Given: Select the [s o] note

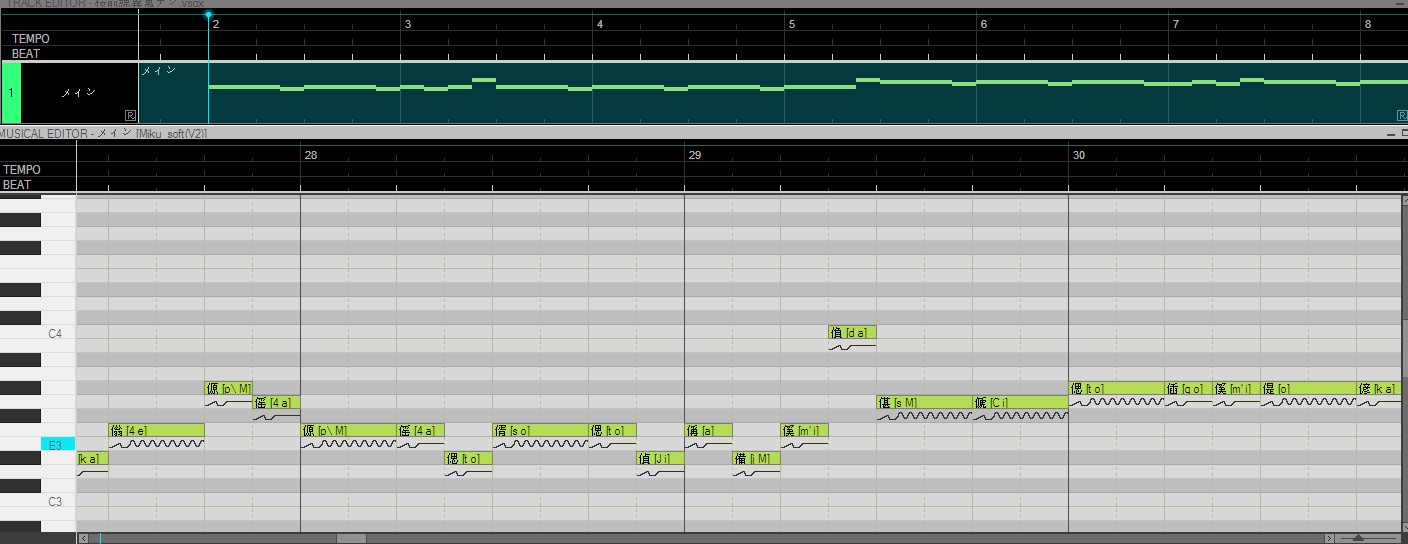Looking at the screenshot, I should click(x=541, y=431).
